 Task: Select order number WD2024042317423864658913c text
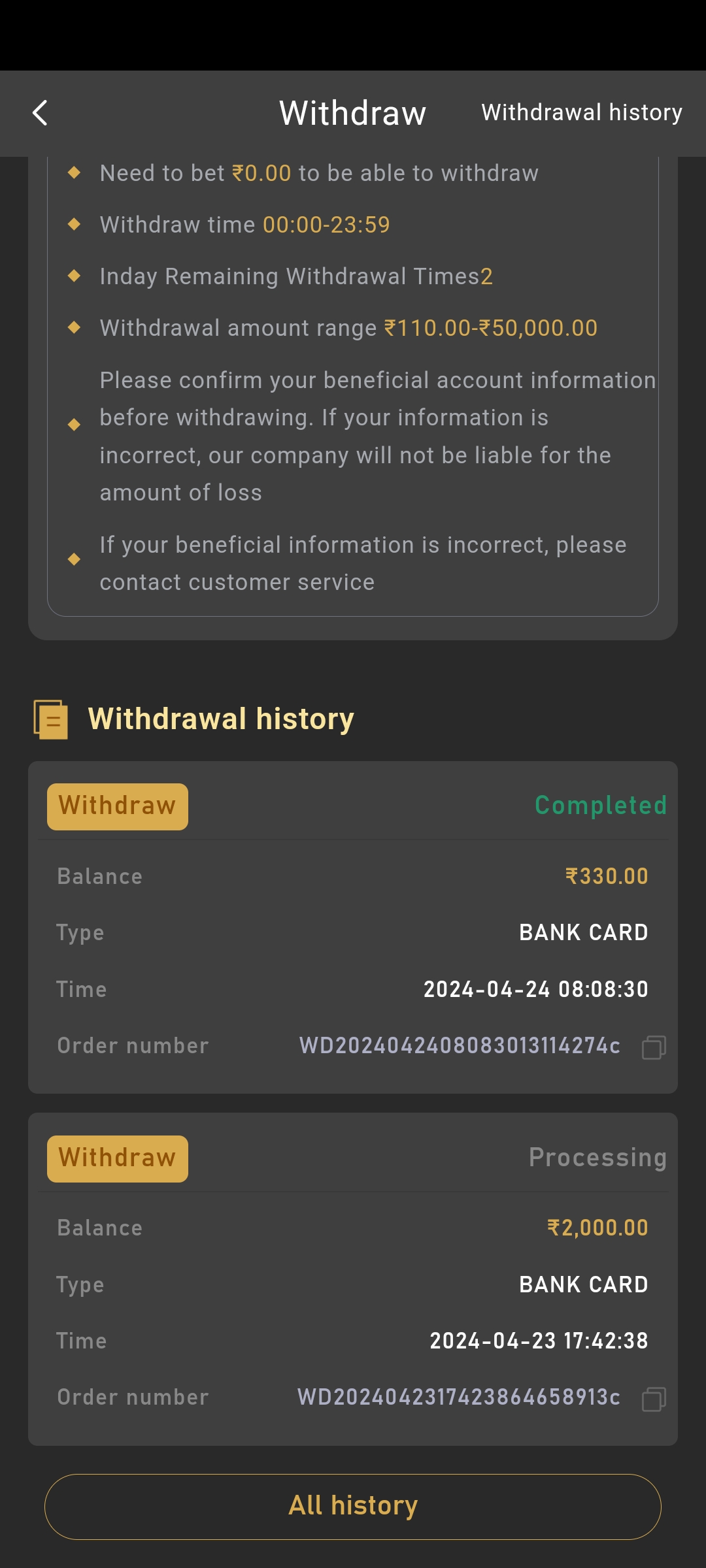(x=459, y=1397)
